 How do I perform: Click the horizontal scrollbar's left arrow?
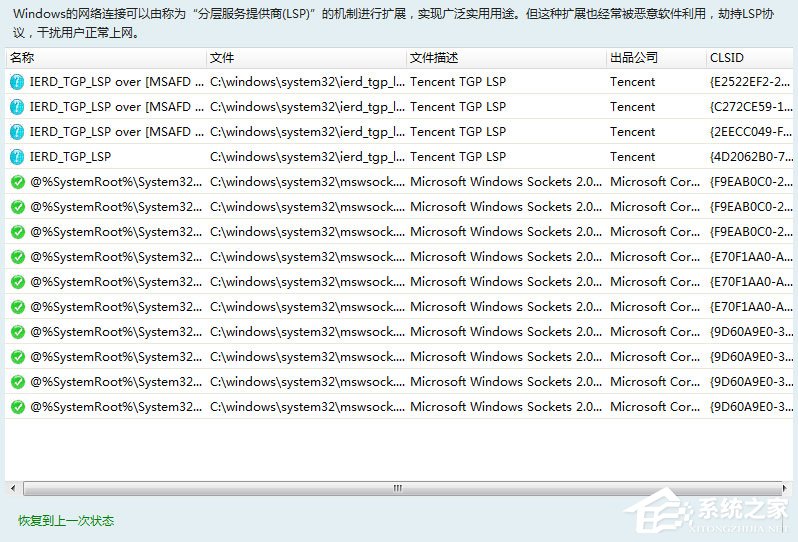[x=13, y=488]
